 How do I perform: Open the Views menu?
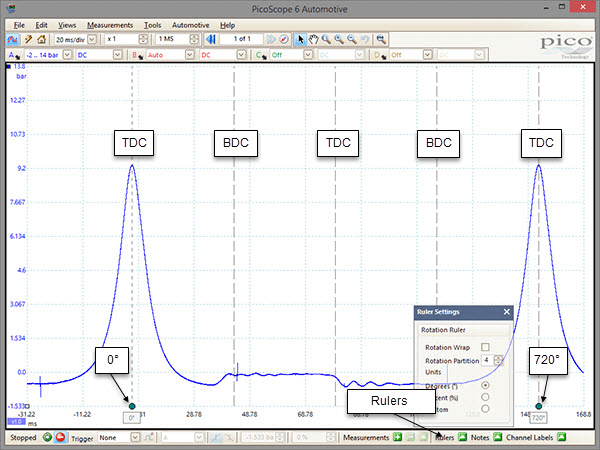pos(67,25)
